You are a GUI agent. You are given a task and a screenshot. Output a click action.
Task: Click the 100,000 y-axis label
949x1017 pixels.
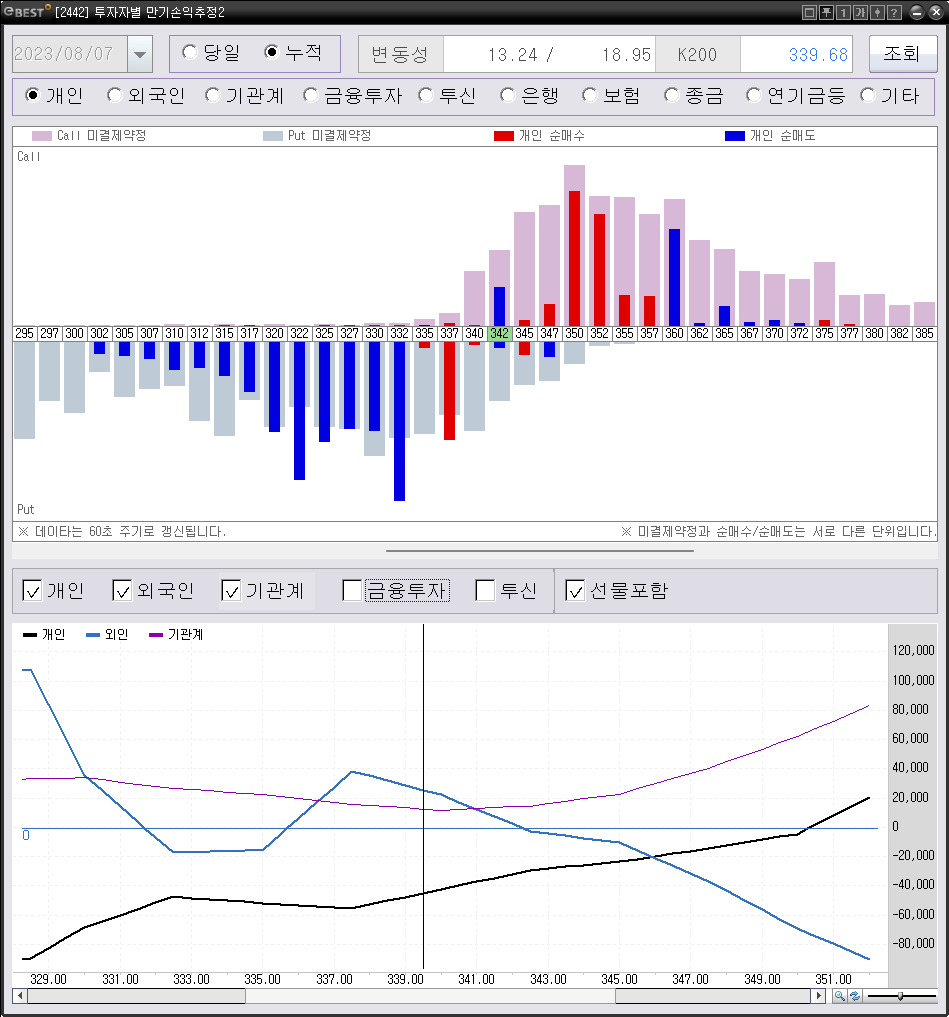pos(913,680)
